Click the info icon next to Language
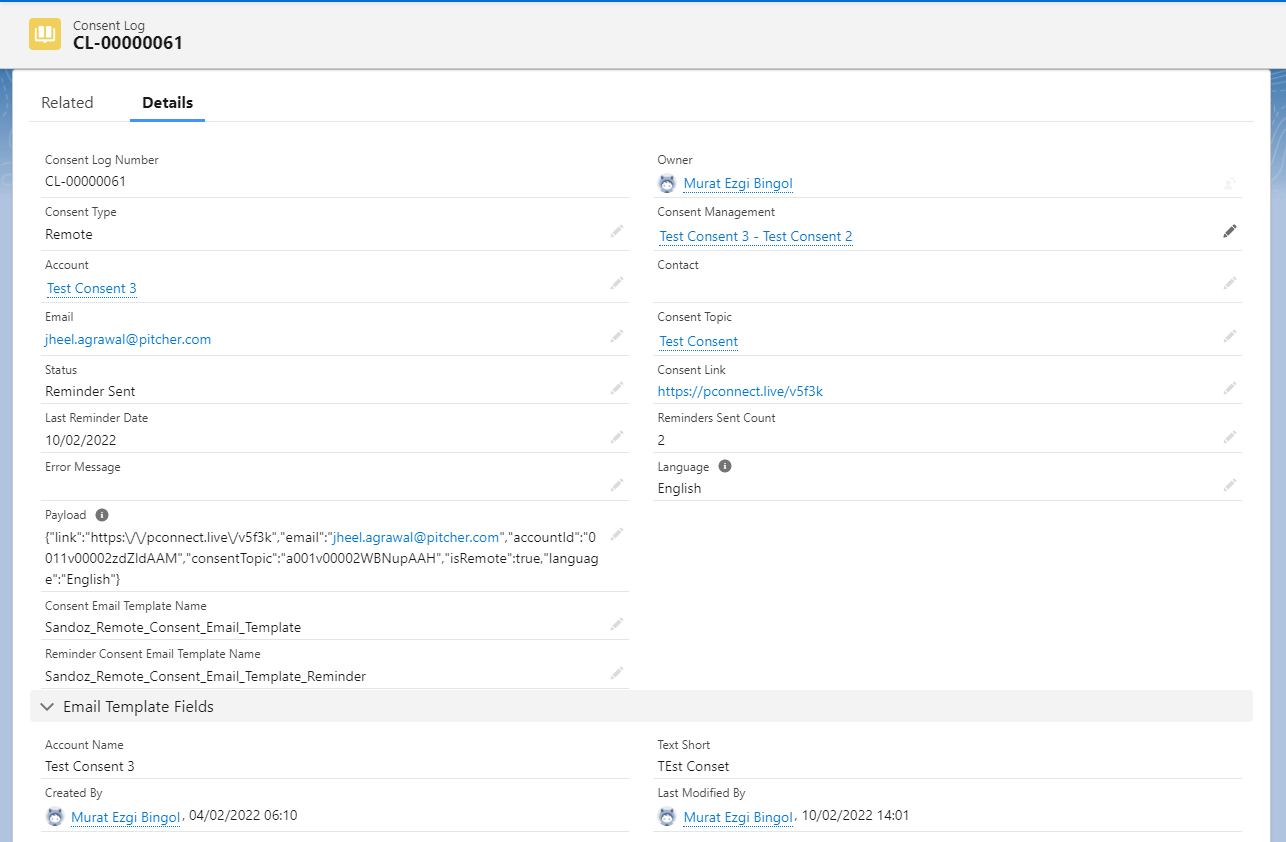 coord(724,465)
